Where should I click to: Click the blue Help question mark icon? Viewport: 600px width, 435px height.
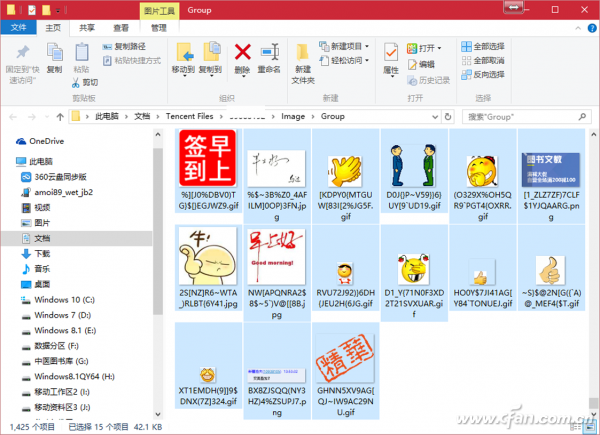[x=592, y=28]
